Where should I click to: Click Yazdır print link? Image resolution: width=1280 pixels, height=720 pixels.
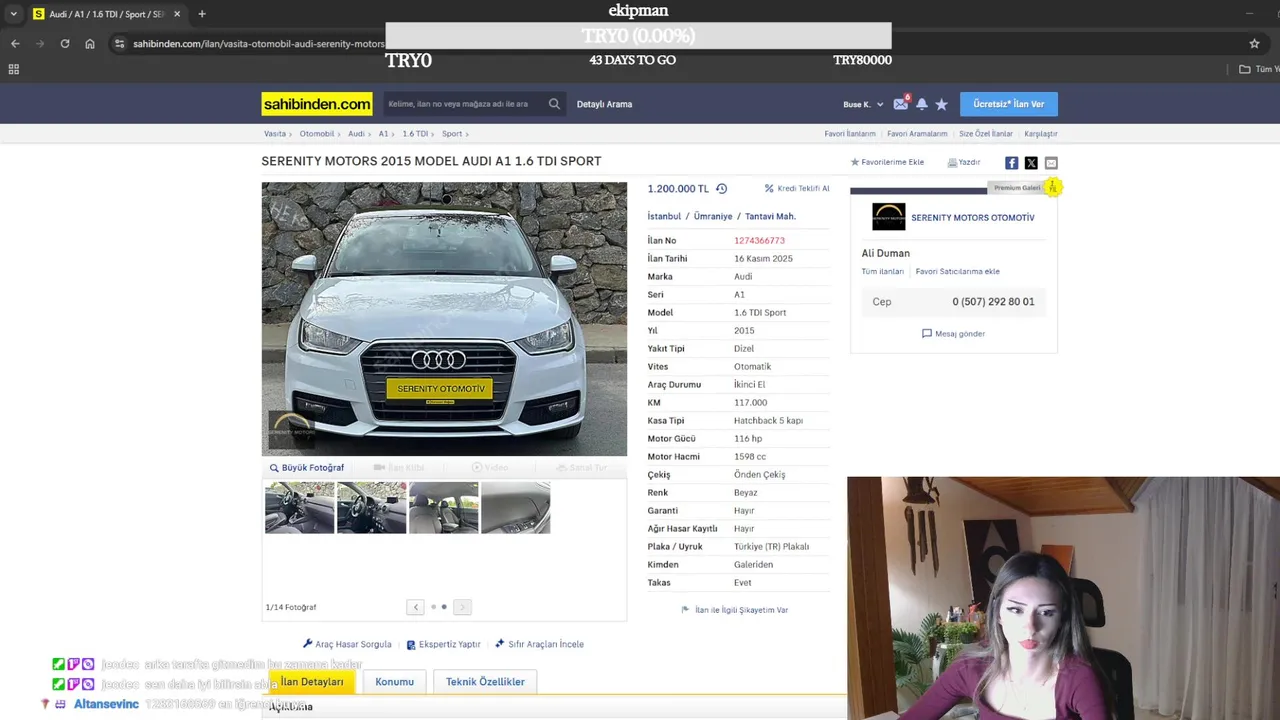(x=964, y=162)
